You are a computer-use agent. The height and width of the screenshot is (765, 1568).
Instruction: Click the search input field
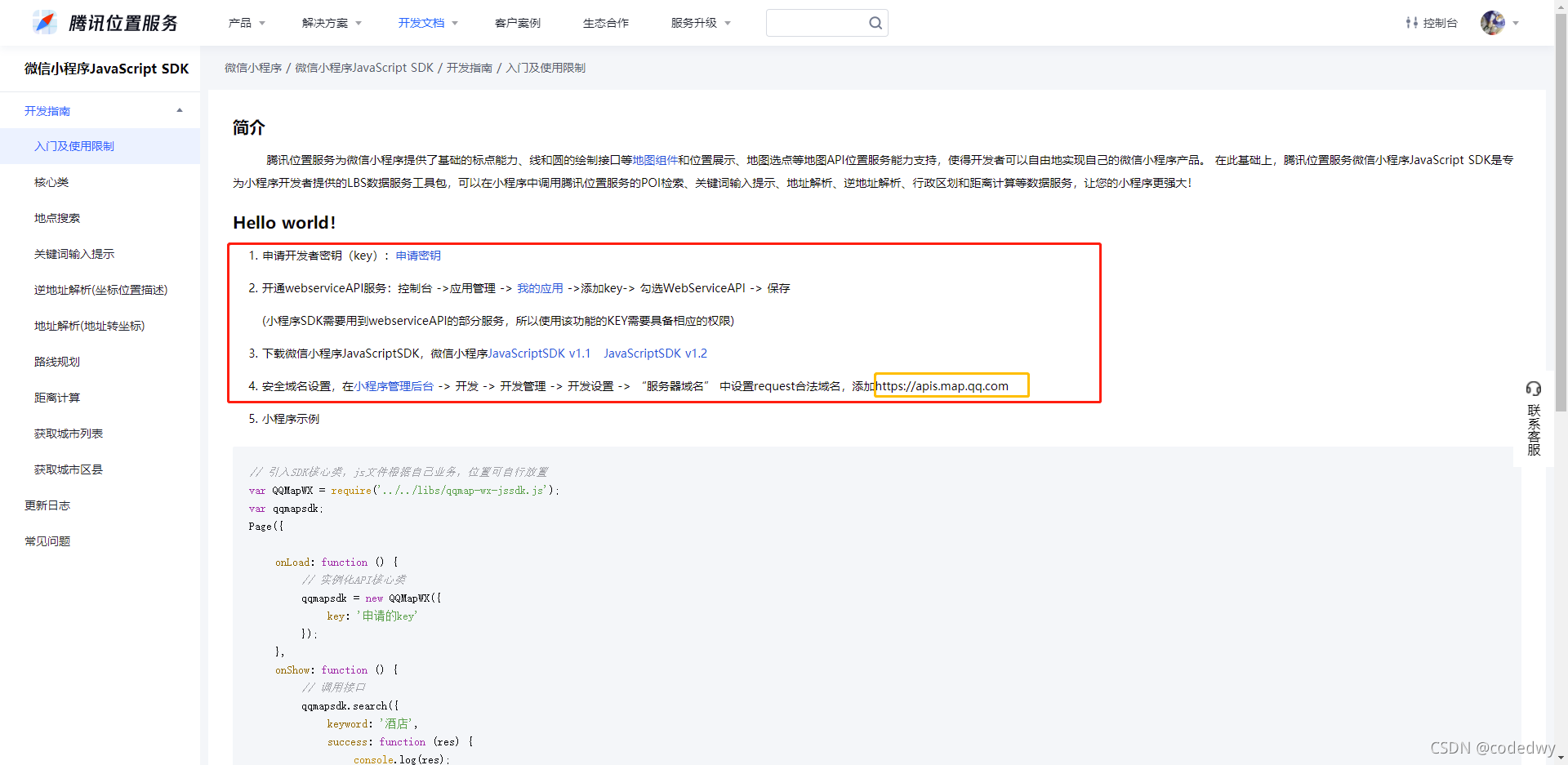(817, 22)
